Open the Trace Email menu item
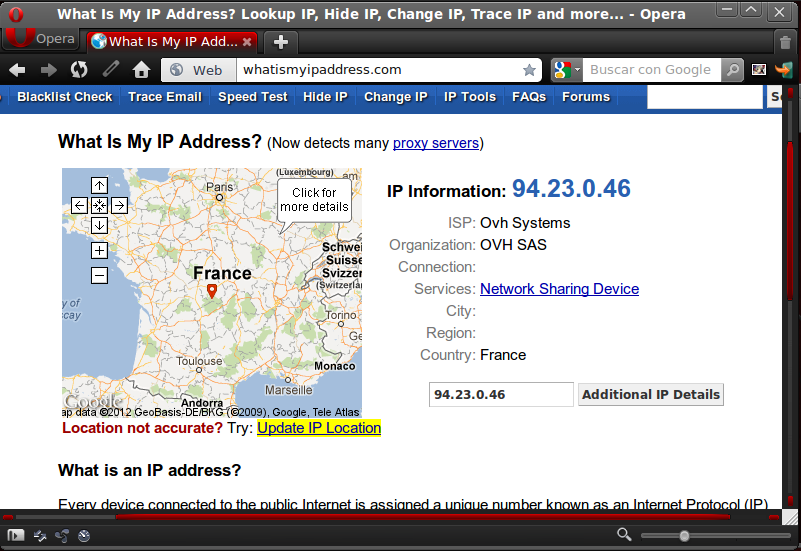Image resolution: width=801 pixels, height=551 pixels. click(165, 97)
